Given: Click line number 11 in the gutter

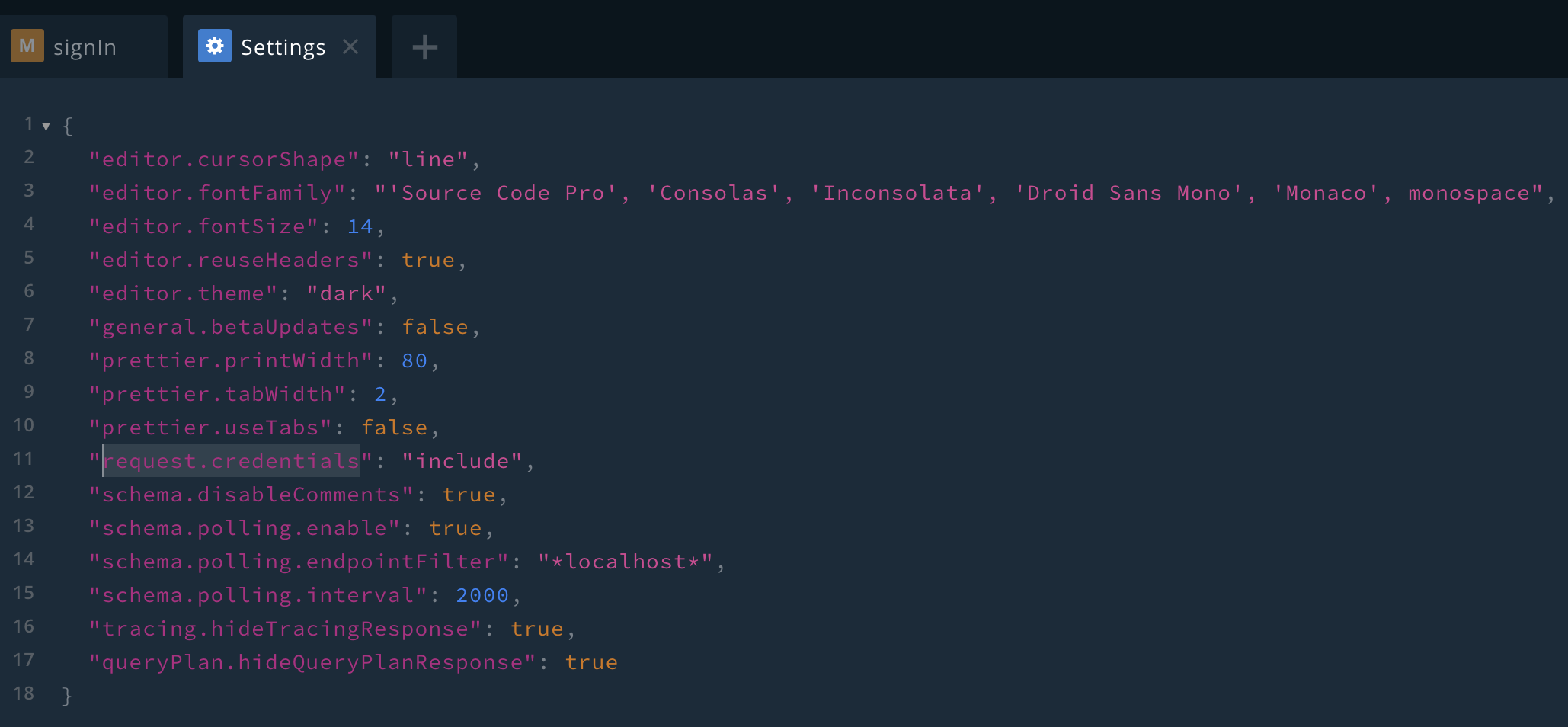Looking at the screenshot, I should (24, 459).
